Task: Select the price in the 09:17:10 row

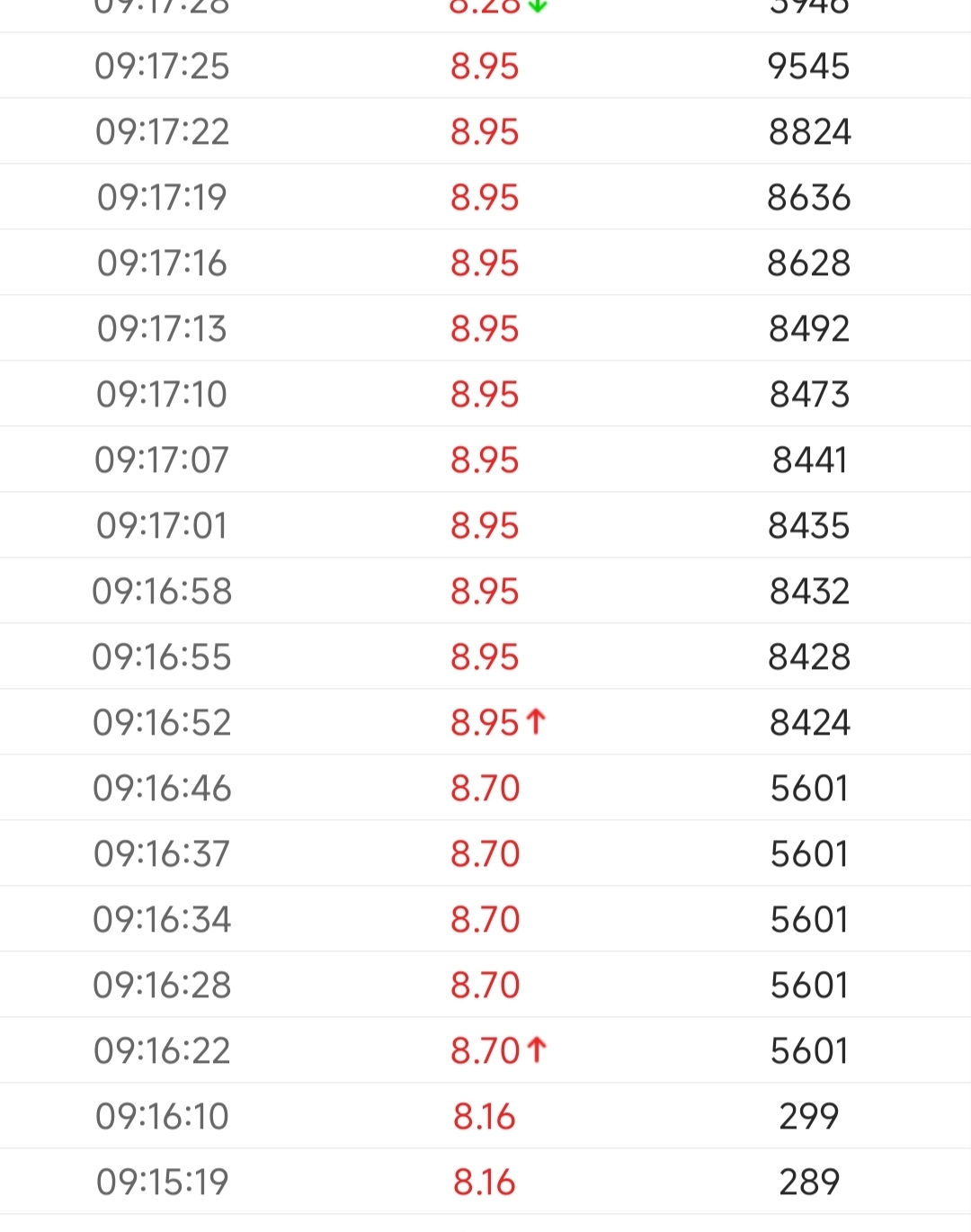Action: coord(485,395)
